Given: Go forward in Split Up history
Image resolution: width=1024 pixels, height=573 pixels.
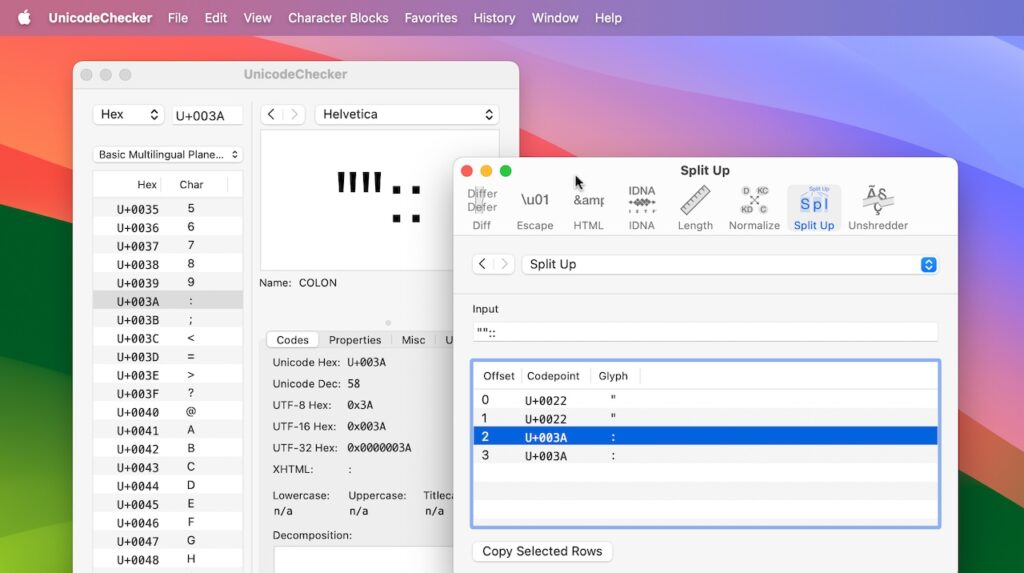Looking at the screenshot, I should pyautogui.click(x=504, y=264).
